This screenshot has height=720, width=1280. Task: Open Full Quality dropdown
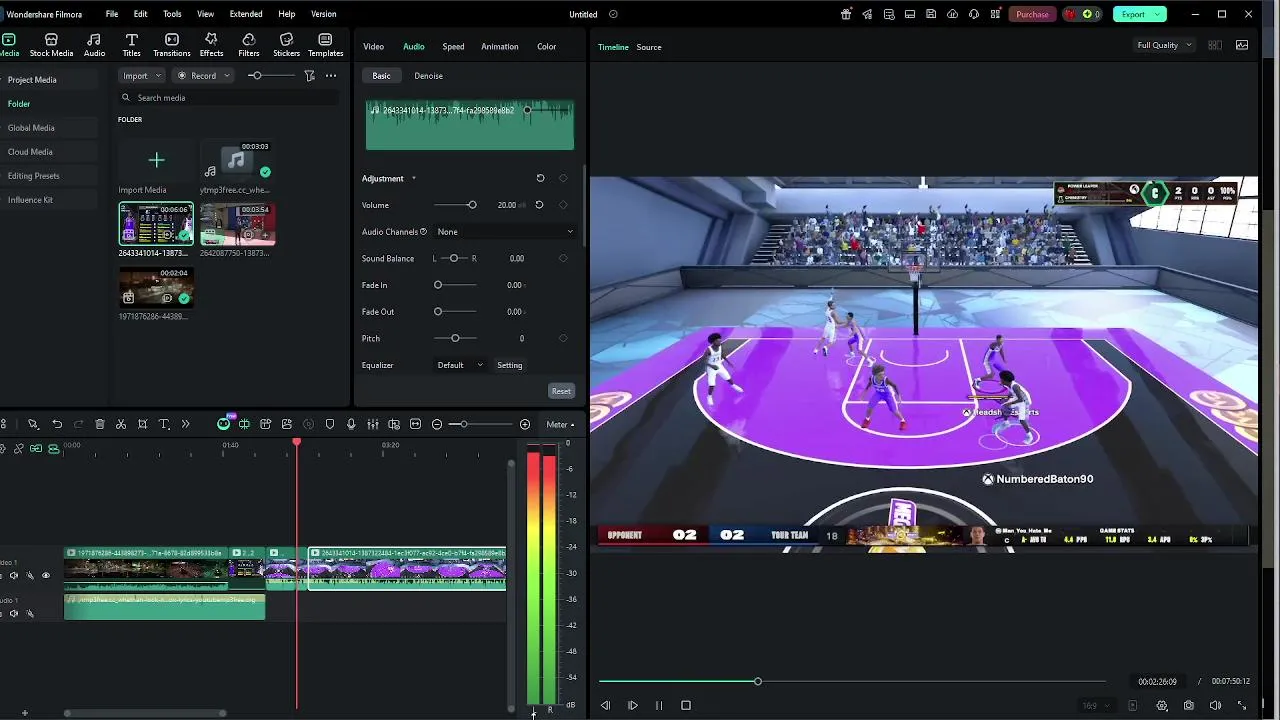(x=1164, y=45)
